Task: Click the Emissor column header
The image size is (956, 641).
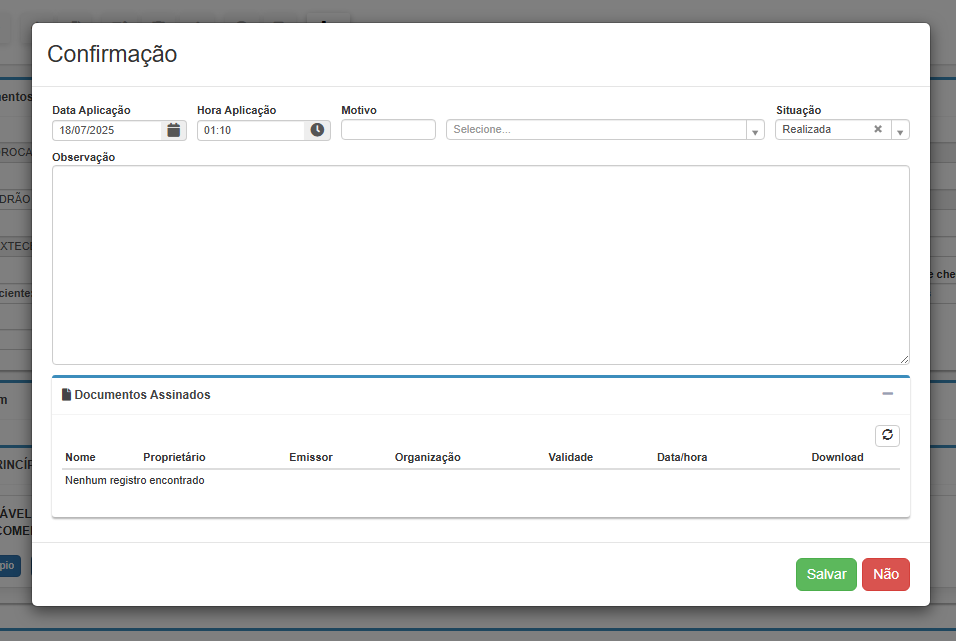Action: 310,457
